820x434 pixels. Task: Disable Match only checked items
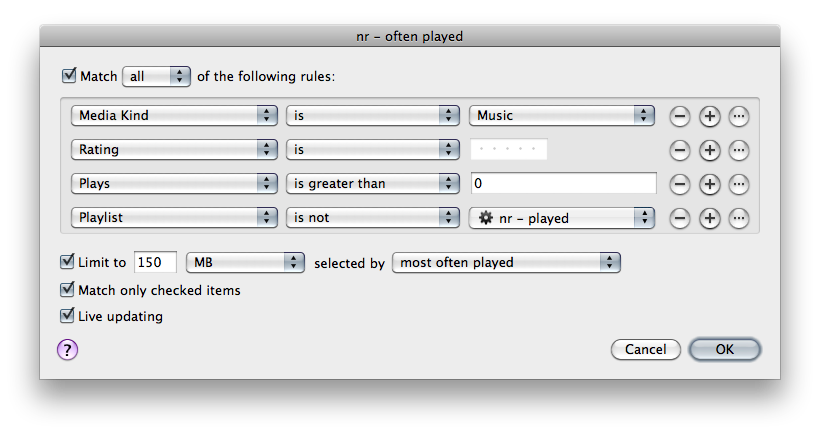pos(67,289)
